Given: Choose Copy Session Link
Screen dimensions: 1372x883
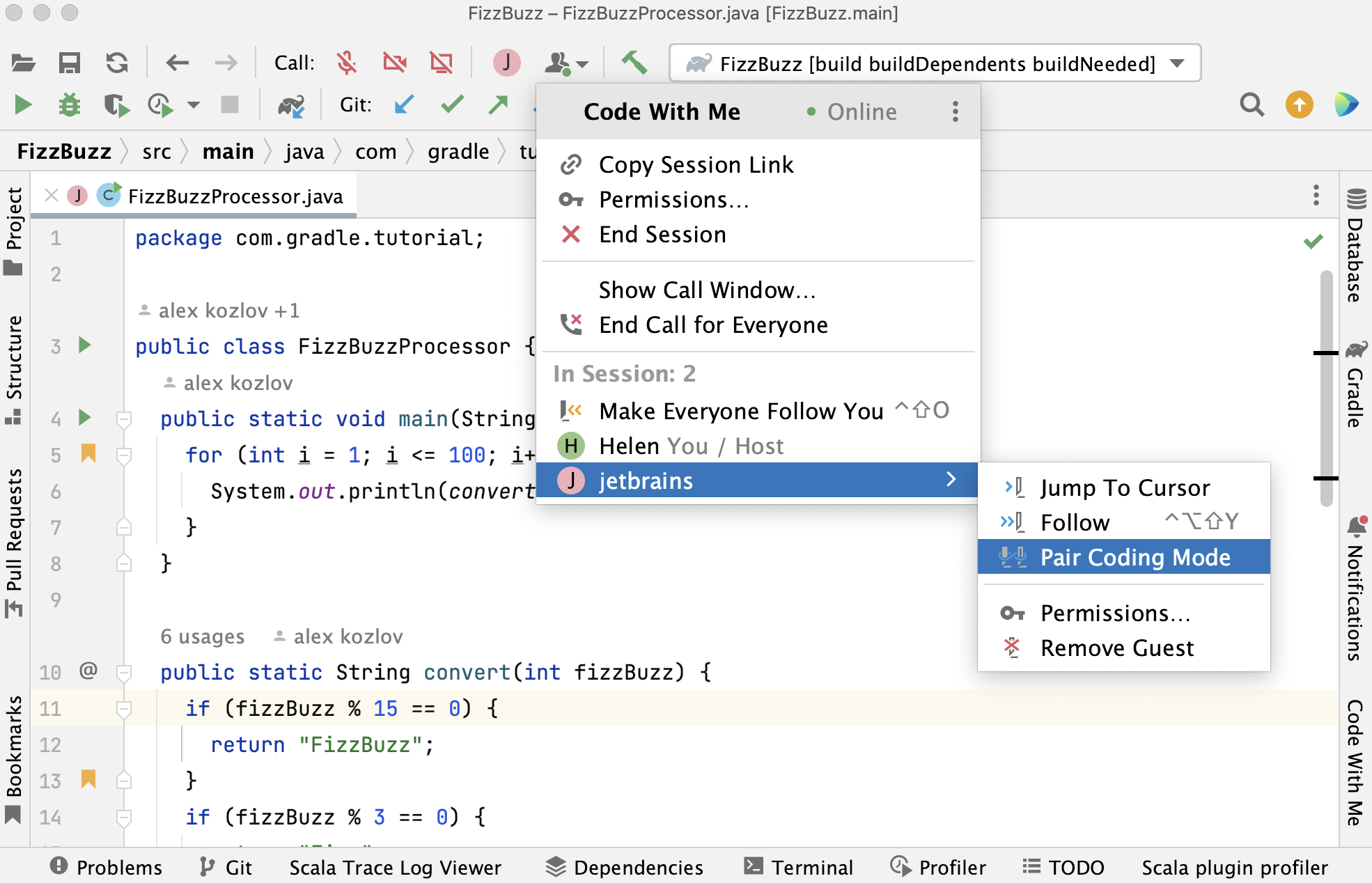Looking at the screenshot, I should click(758, 165).
